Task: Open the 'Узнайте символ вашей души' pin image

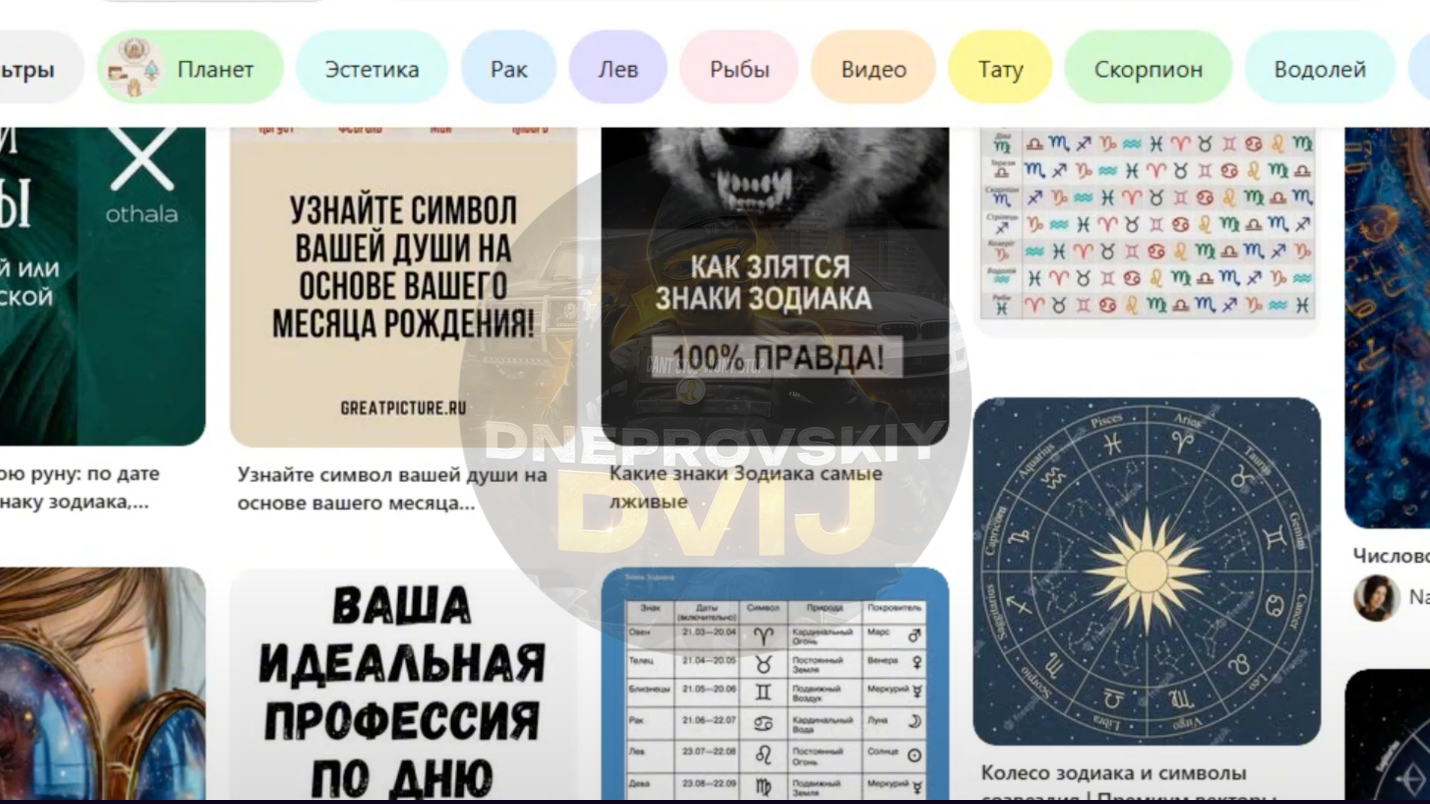Action: pos(403,286)
